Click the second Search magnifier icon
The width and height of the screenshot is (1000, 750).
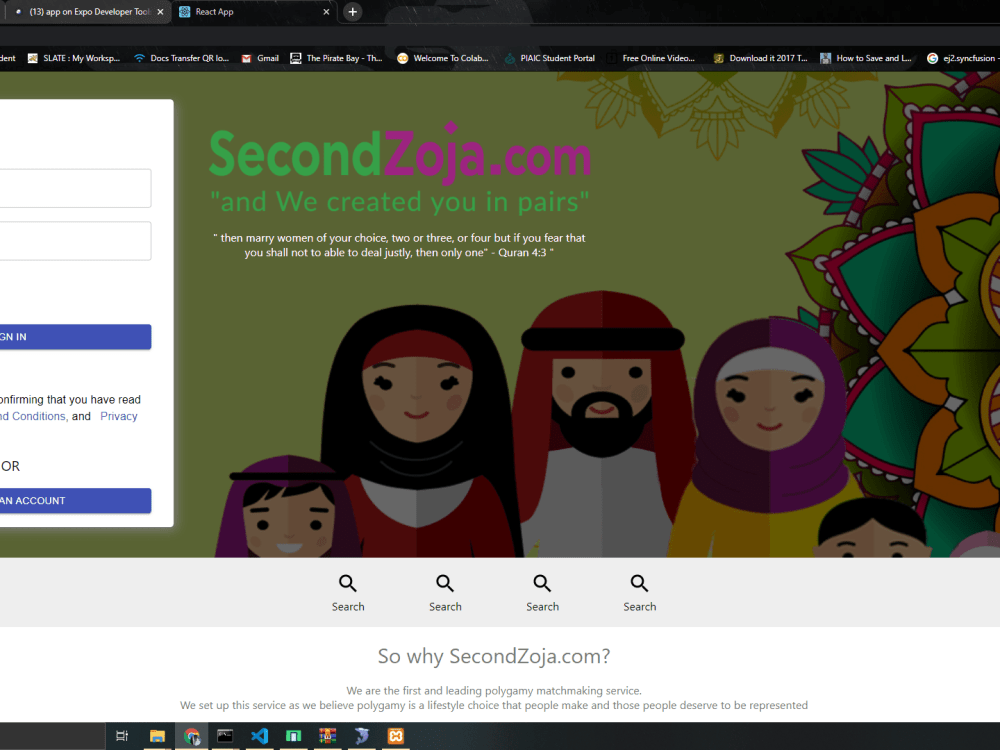pos(445,583)
